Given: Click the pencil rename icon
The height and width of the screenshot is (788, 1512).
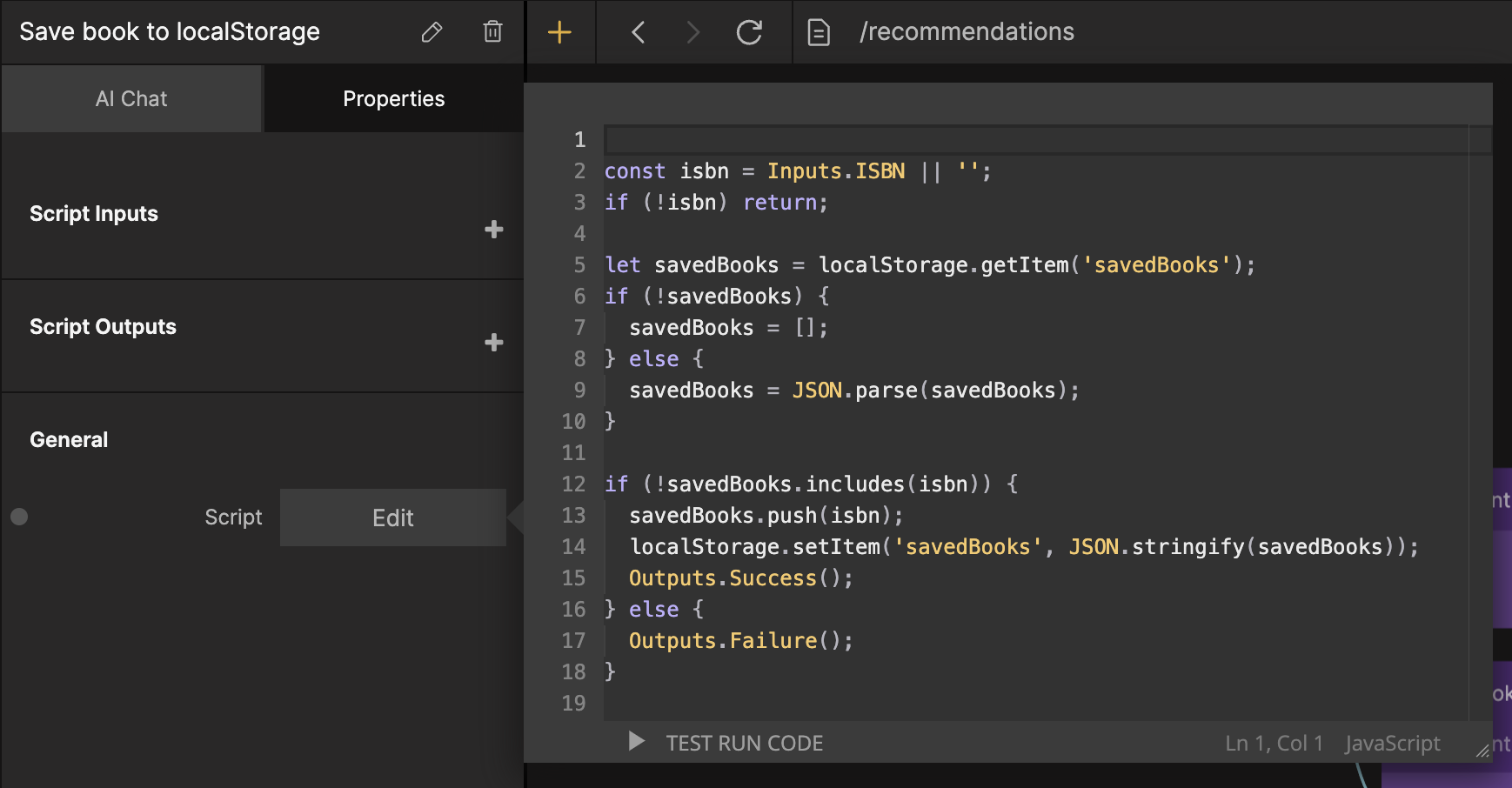Looking at the screenshot, I should point(432,32).
